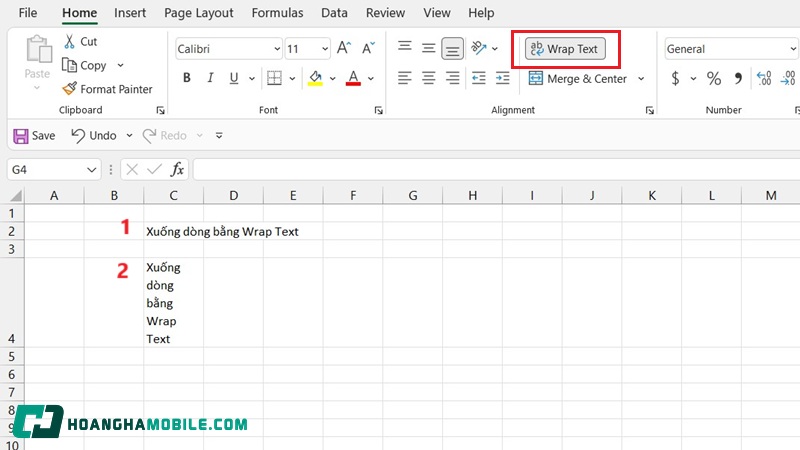
Task: Open fill color dropdown arrow
Action: coord(333,79)
